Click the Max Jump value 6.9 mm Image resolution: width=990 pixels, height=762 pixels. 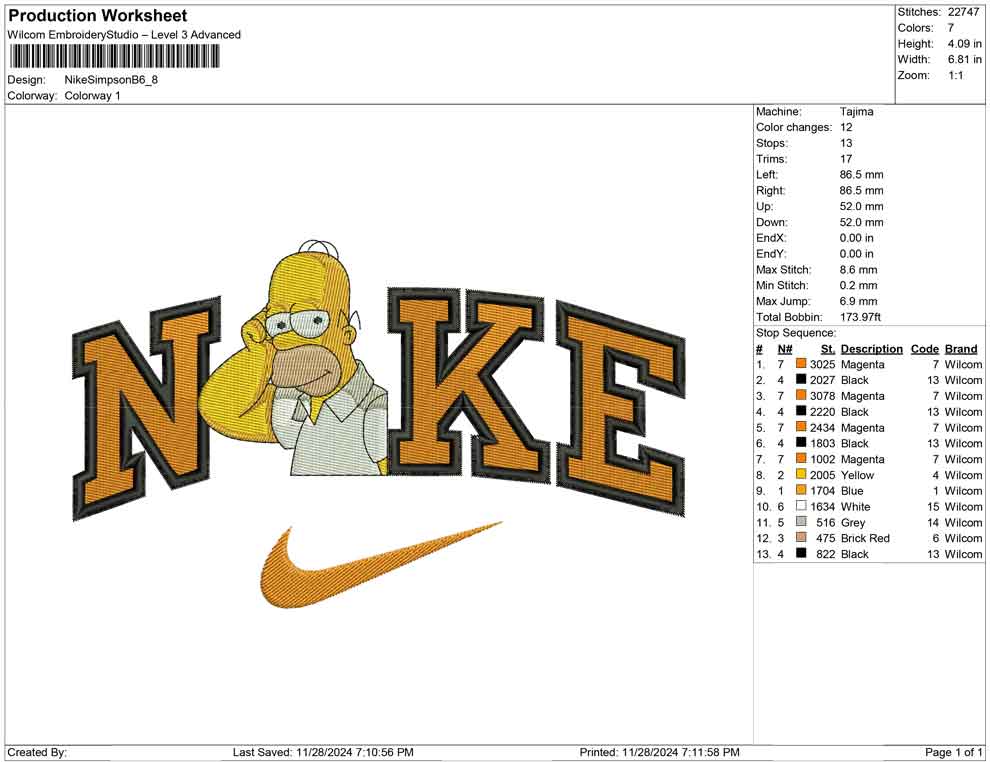(858, 301)
